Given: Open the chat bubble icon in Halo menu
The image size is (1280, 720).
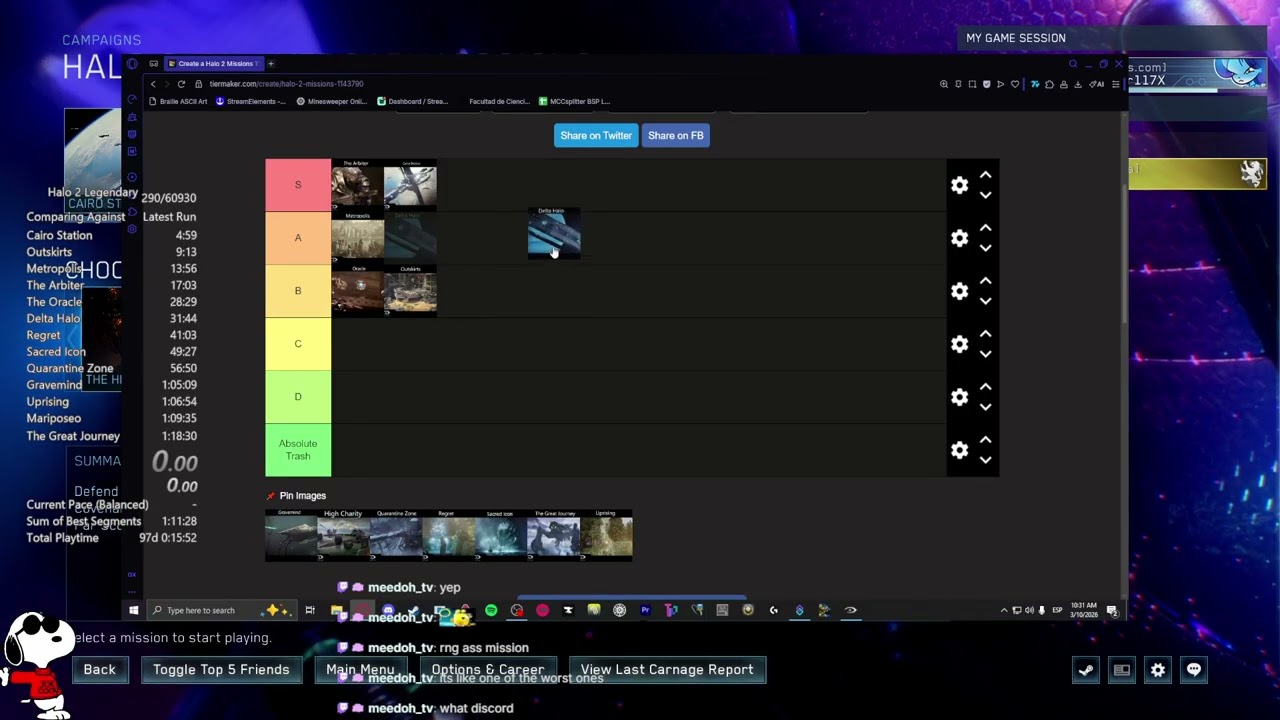Looking at the screenshot, I should (1194, 670).
